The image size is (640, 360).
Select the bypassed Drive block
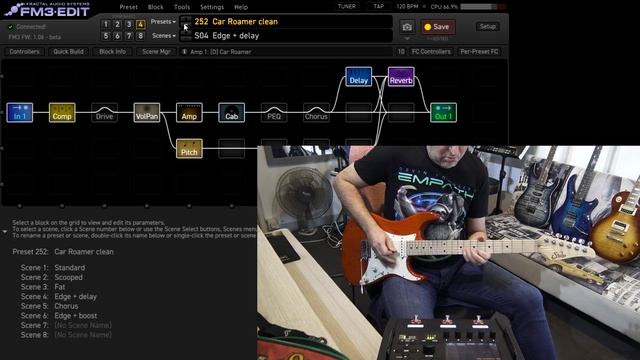[x=104, y=112]
